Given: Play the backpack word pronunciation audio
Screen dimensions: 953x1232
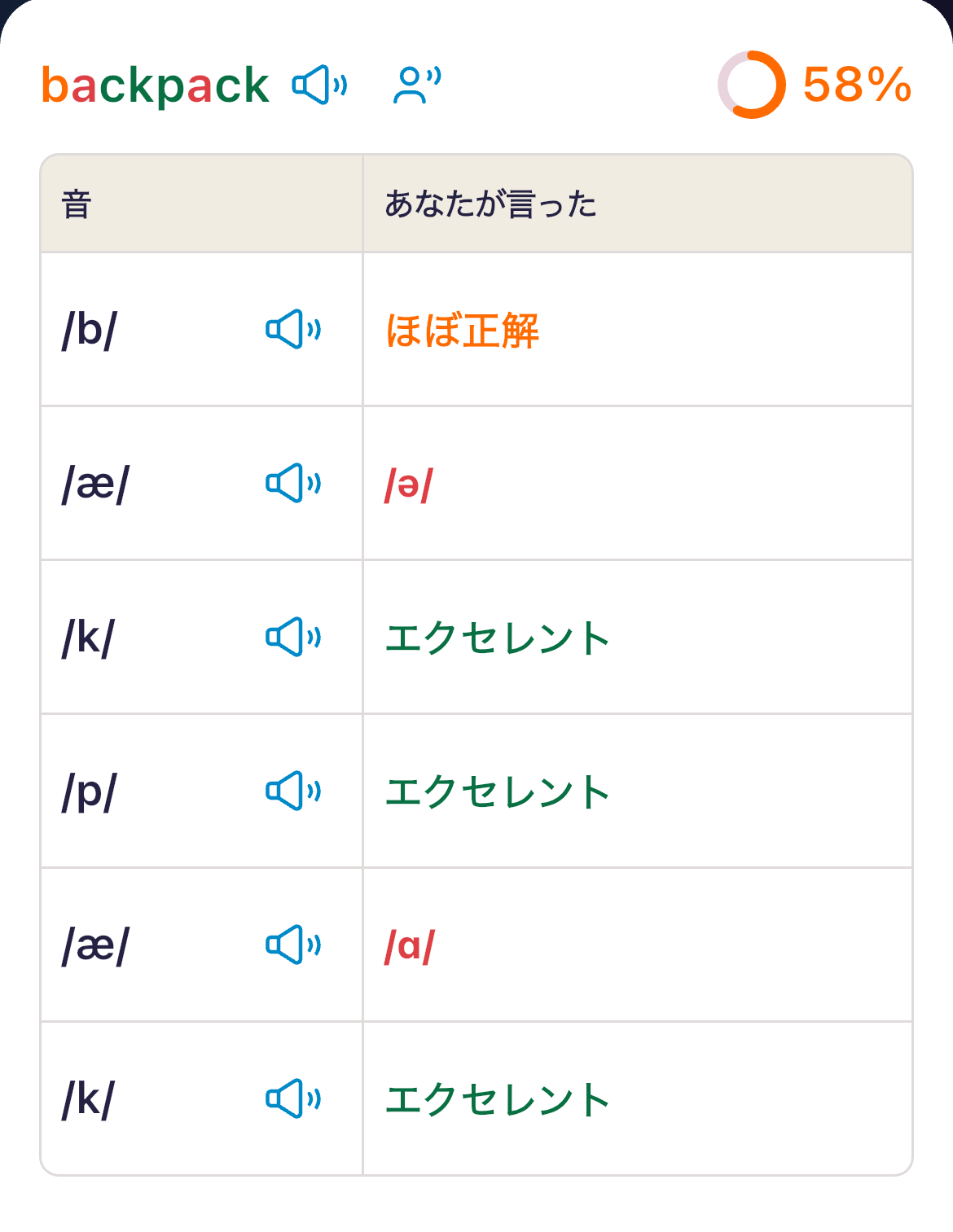Looking at the screenshot, I should click(x=320, y=85).
